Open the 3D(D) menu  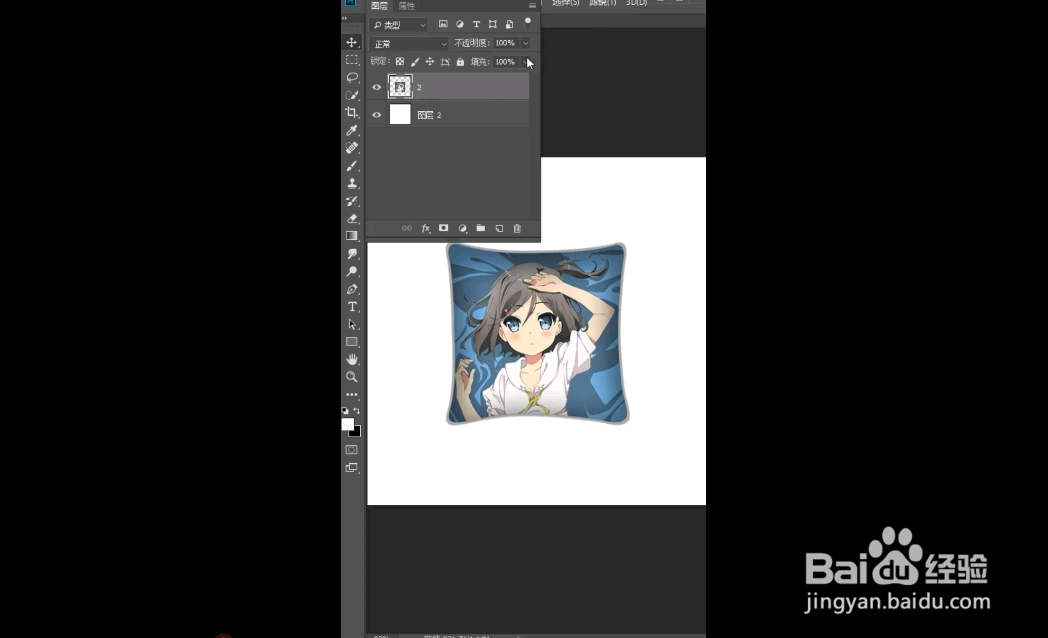(x=636, y=3)
